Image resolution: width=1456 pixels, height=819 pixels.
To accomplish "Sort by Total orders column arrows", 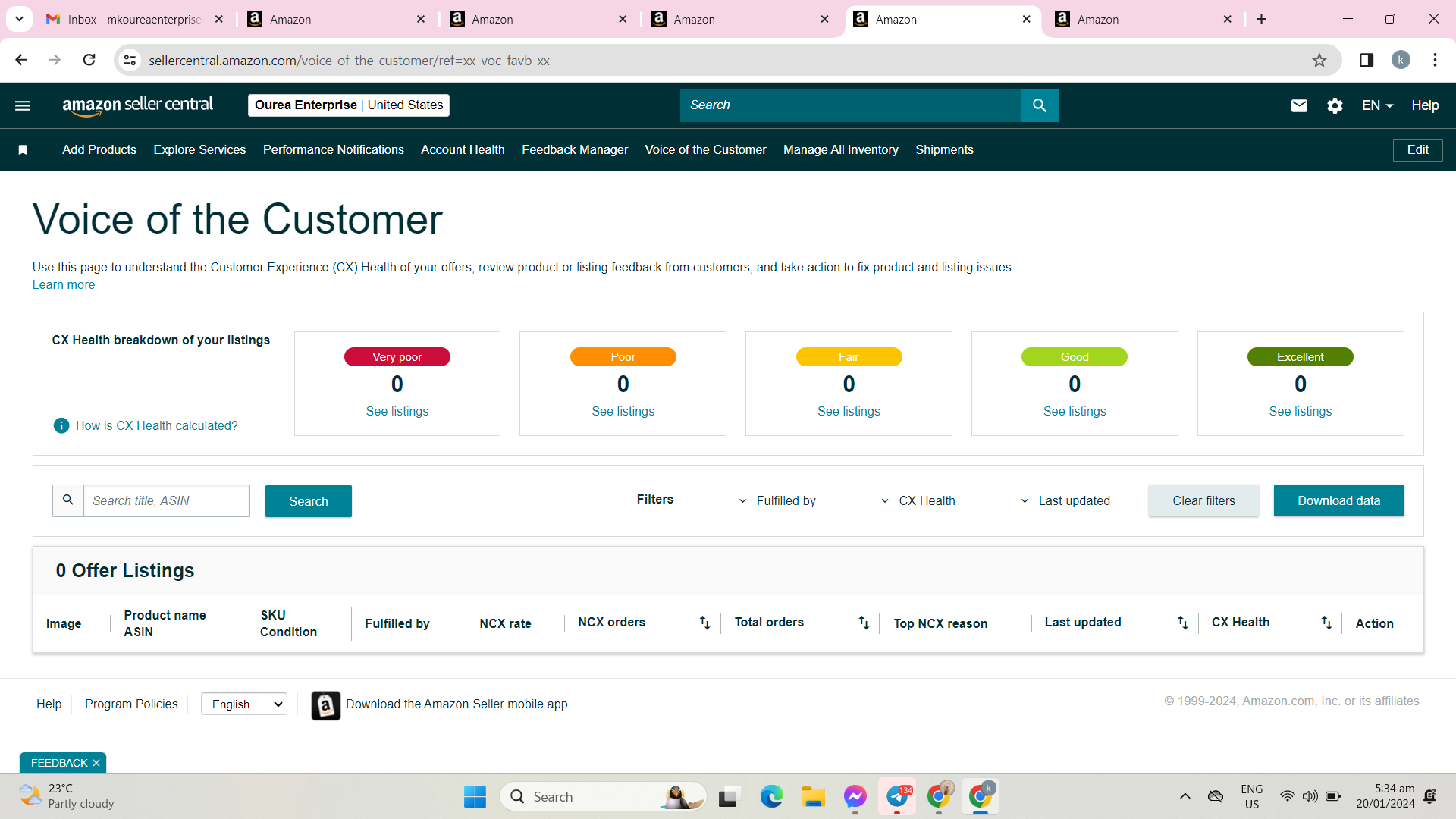I will point(864,623).
